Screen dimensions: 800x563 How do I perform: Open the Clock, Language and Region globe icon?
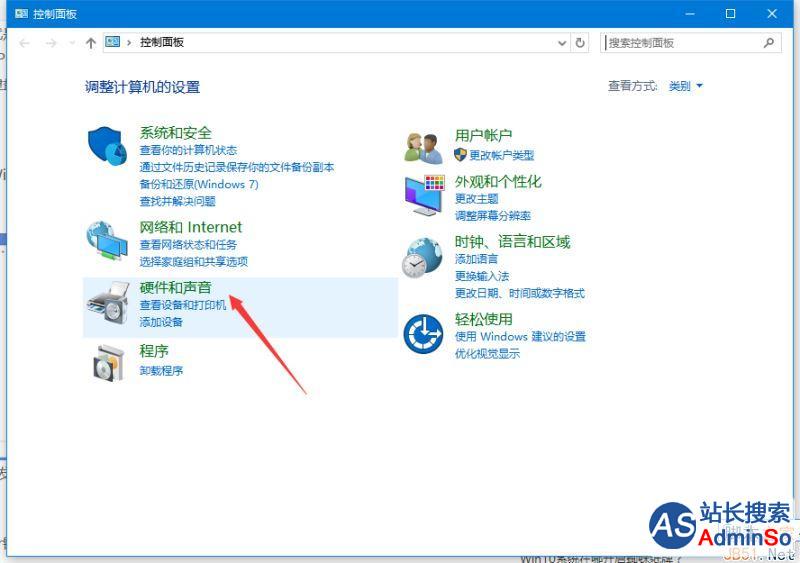click(x=422, y=258)
